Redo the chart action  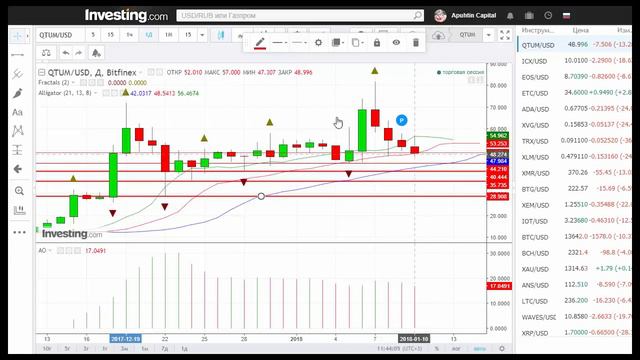tap(79, 53)
